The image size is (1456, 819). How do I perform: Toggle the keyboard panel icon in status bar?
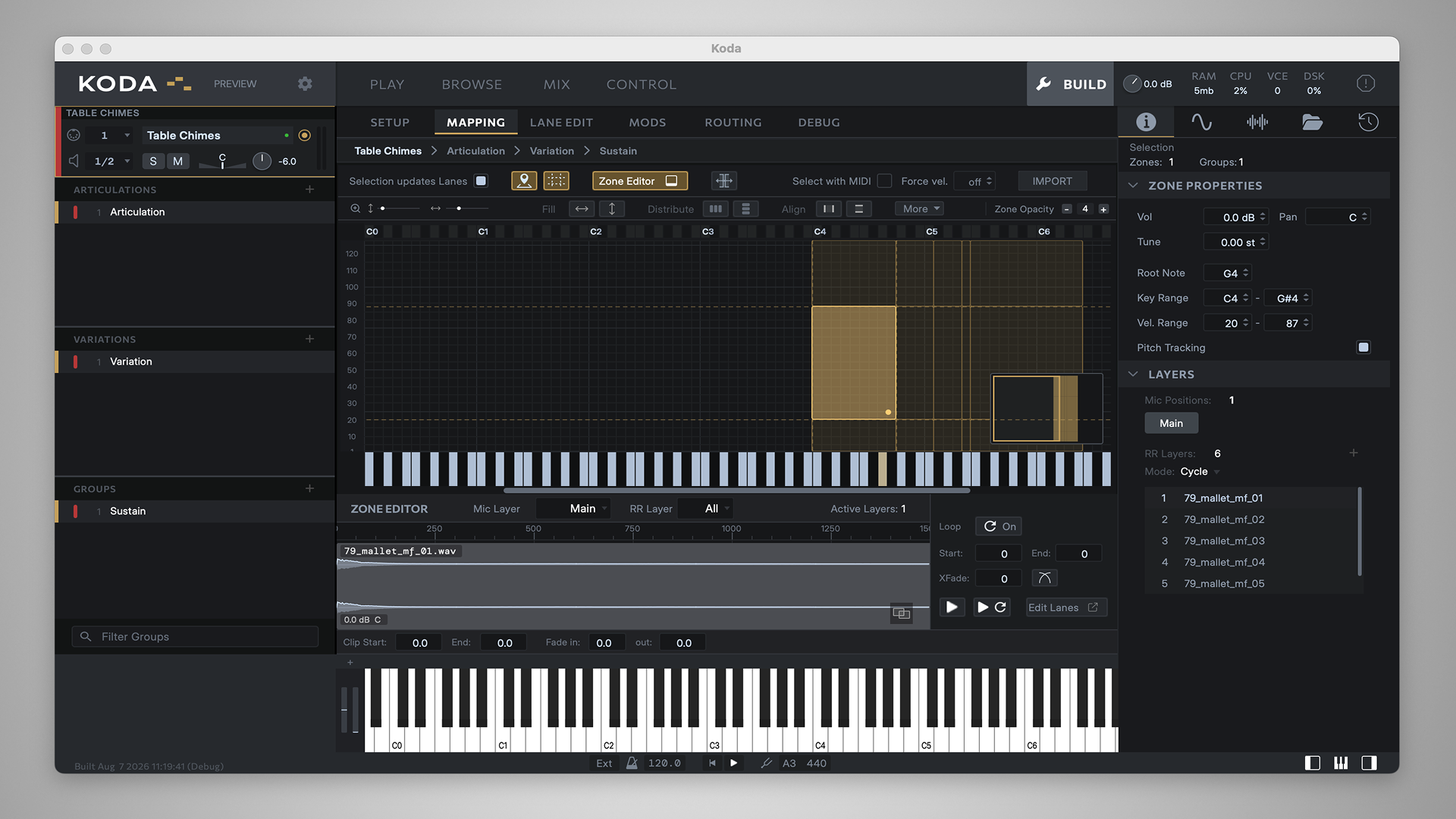point(1341,763)
